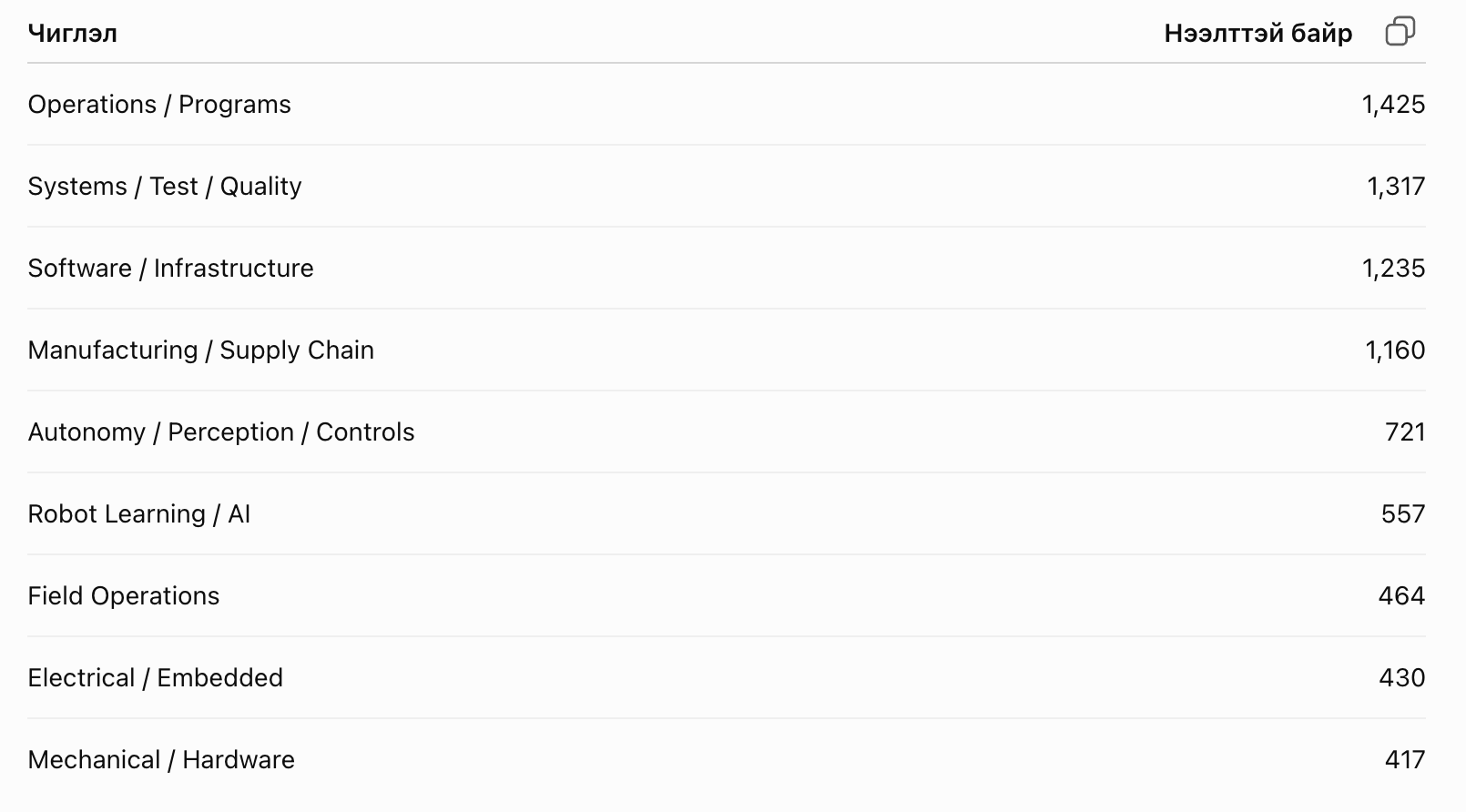The height and width of the screenshot is (812, 1466).
Task: Click the 1,160 count cell
Action: pyautogui.click(x=1395, y=350)
